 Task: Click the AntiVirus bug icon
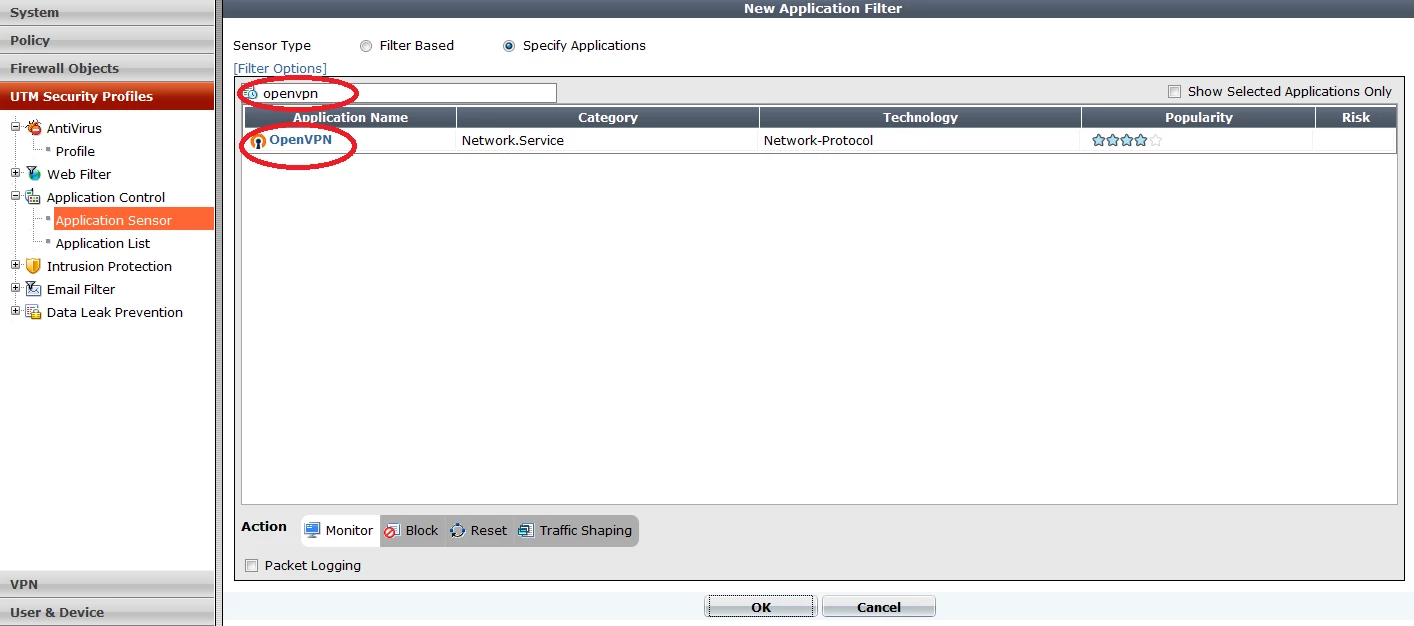pyautogui.click(x=33, y=128)
